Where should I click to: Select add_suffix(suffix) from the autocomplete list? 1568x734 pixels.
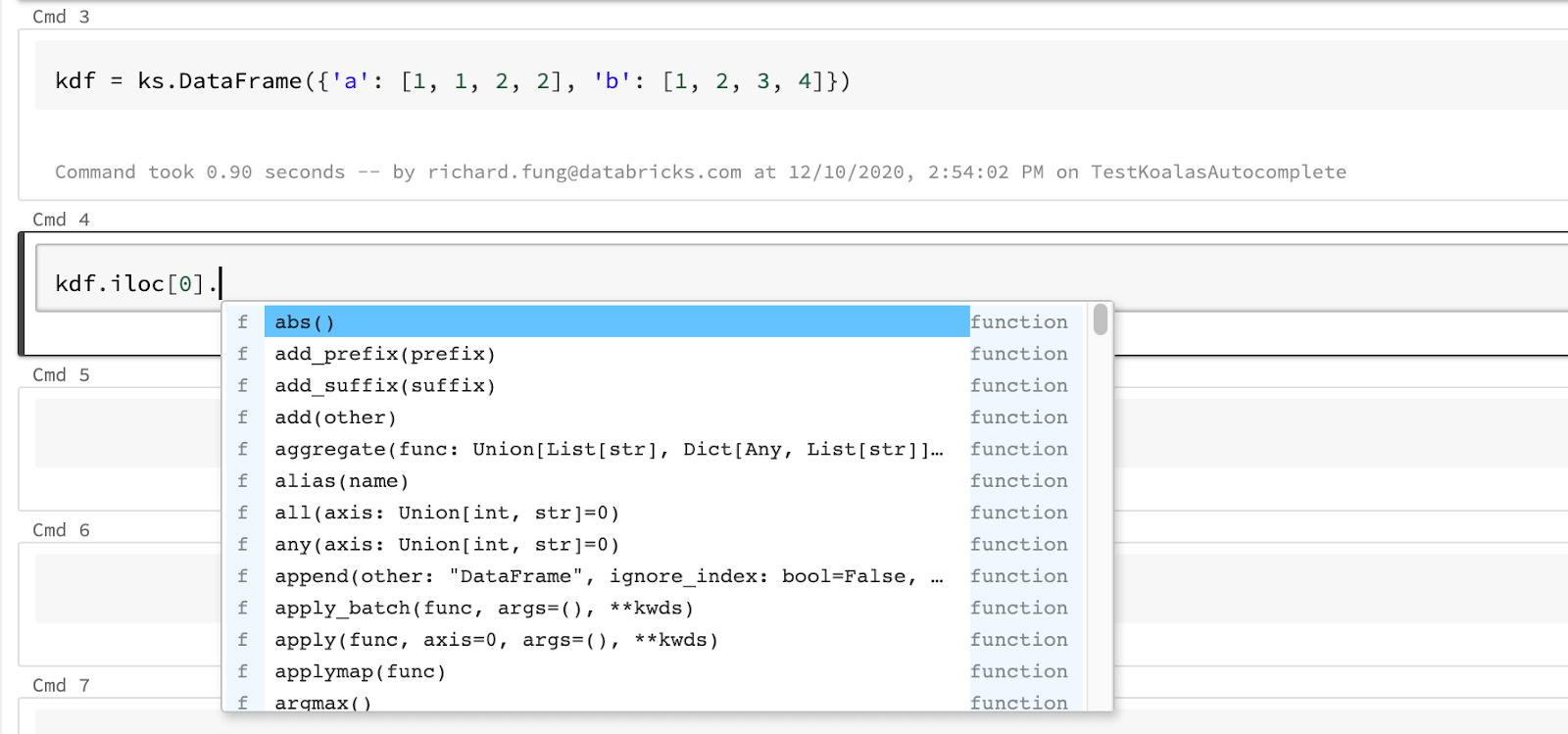pyautogui.click(x=384, y=386)
